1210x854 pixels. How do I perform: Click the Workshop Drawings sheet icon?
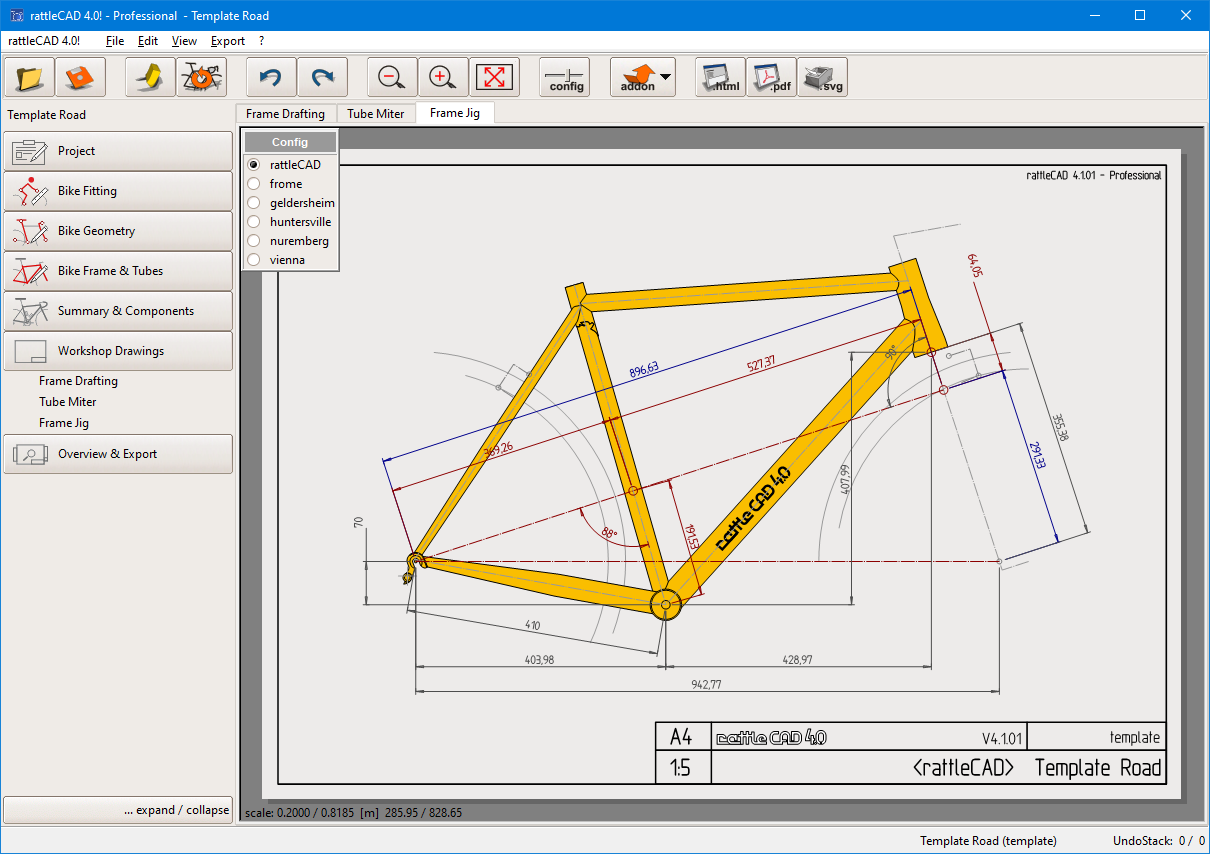(x=30, y=351)
